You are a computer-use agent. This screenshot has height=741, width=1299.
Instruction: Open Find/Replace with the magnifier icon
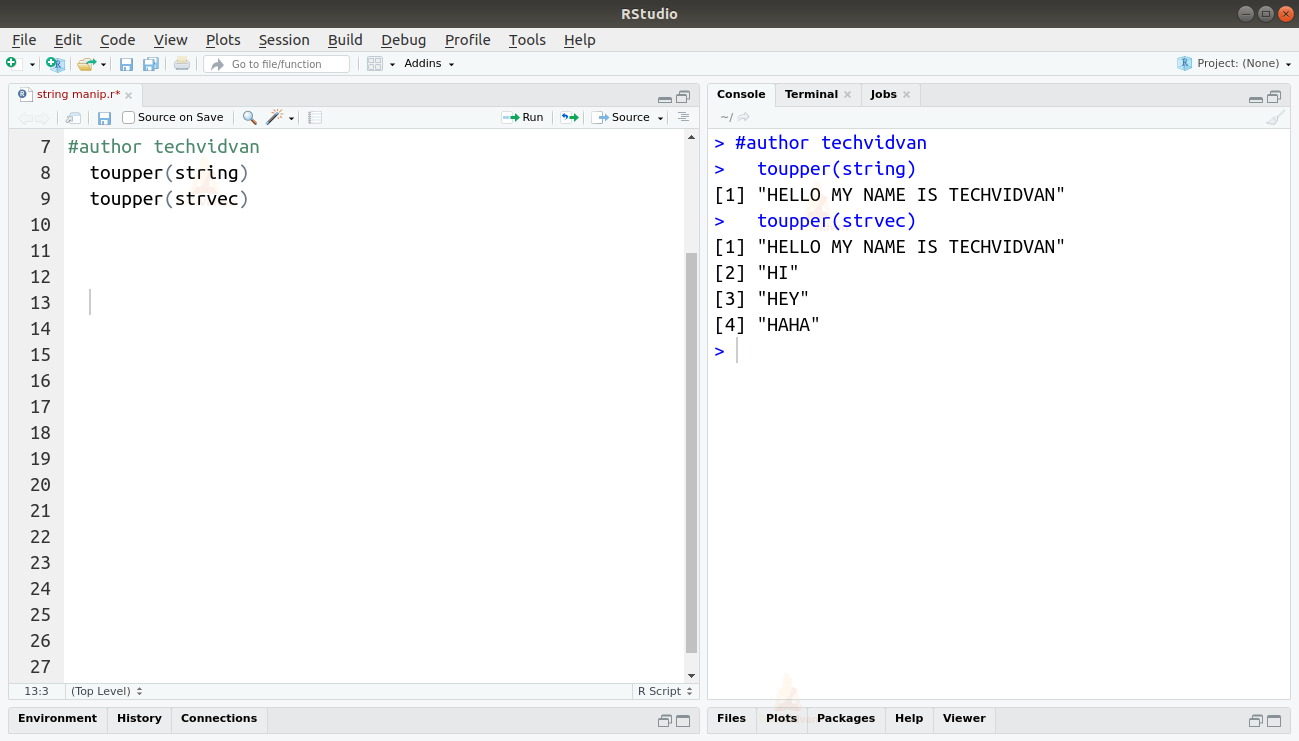coord(249,117)
